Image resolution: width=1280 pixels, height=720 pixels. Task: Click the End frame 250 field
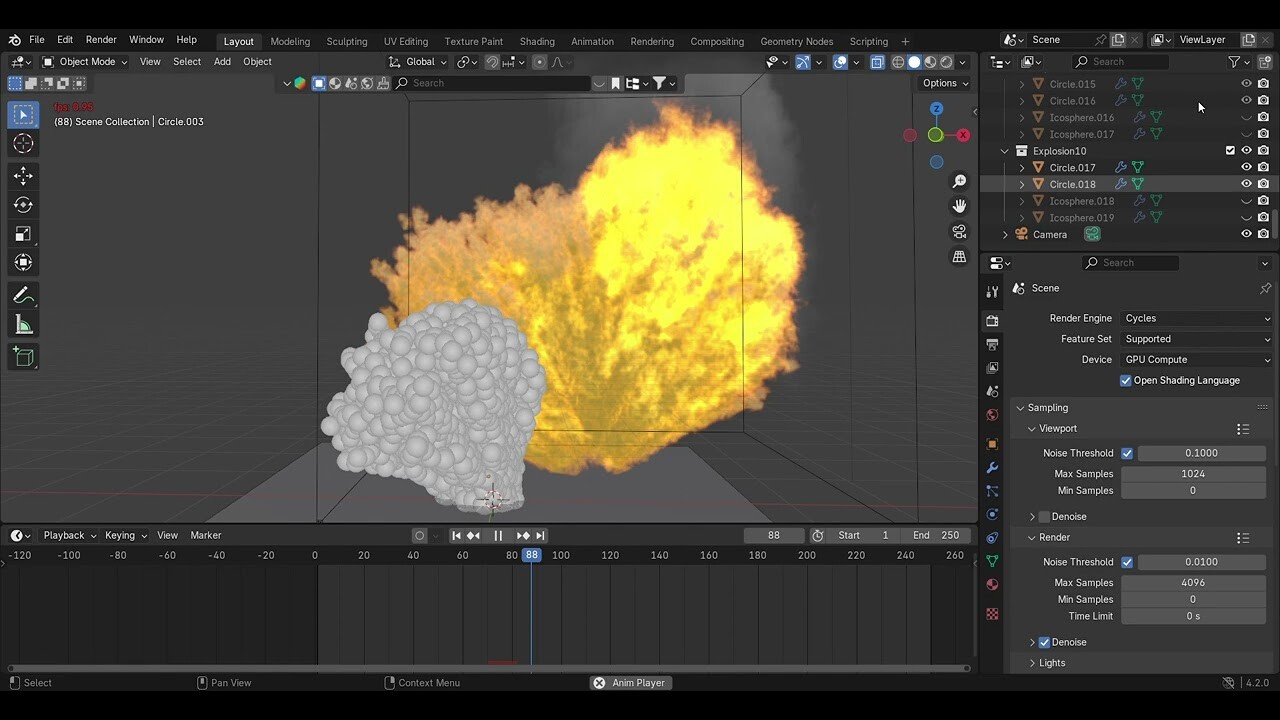coord(938,535)
